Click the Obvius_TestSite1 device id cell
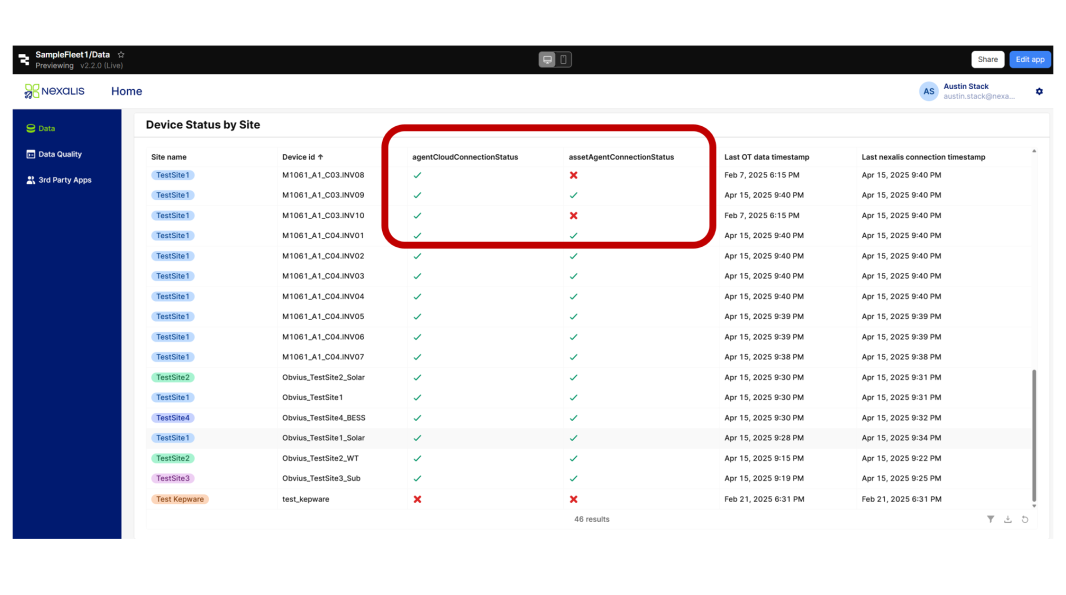 [x=312, y=398]
